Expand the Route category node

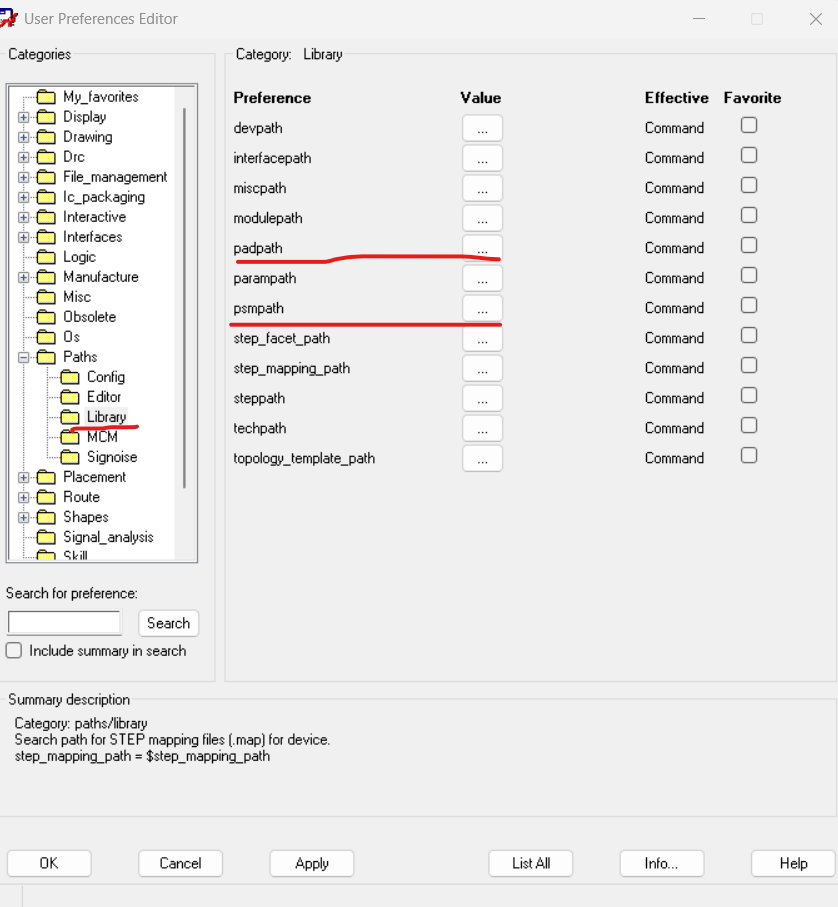point(23,497)
